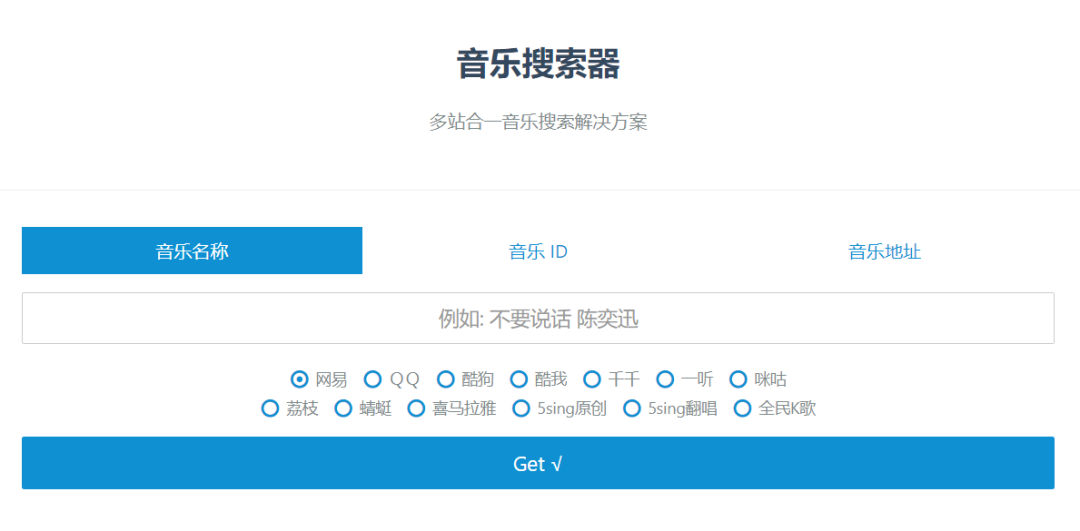Go to the 音乐地址 tab

coord(884,251)
